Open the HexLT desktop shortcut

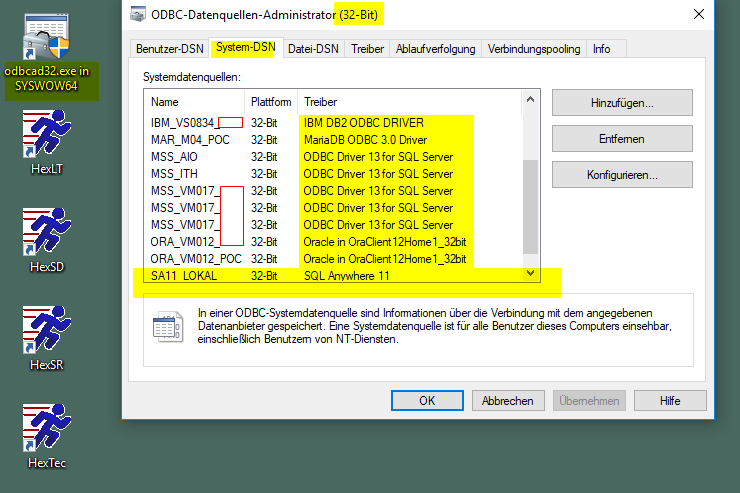coord(47,142)
